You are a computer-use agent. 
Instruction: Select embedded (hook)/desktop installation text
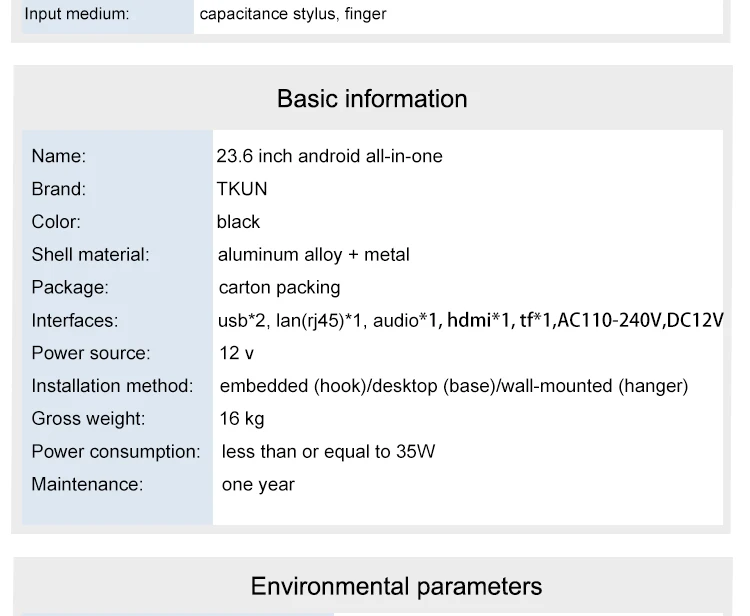(454, 386)
